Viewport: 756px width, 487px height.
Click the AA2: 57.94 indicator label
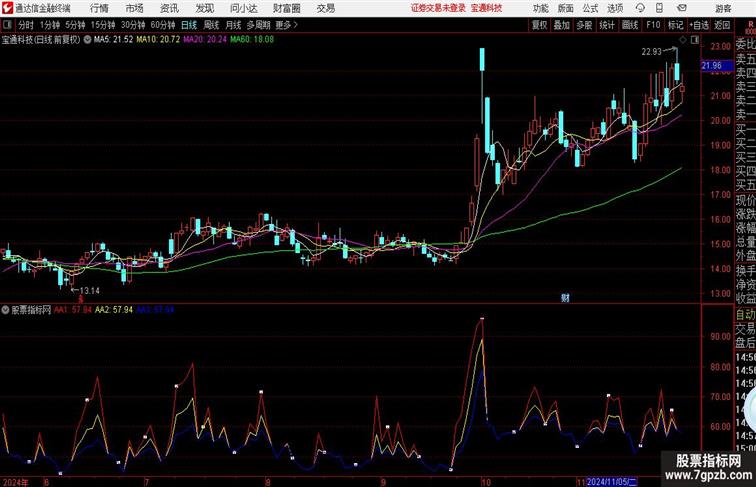click(x=114, y=310)
